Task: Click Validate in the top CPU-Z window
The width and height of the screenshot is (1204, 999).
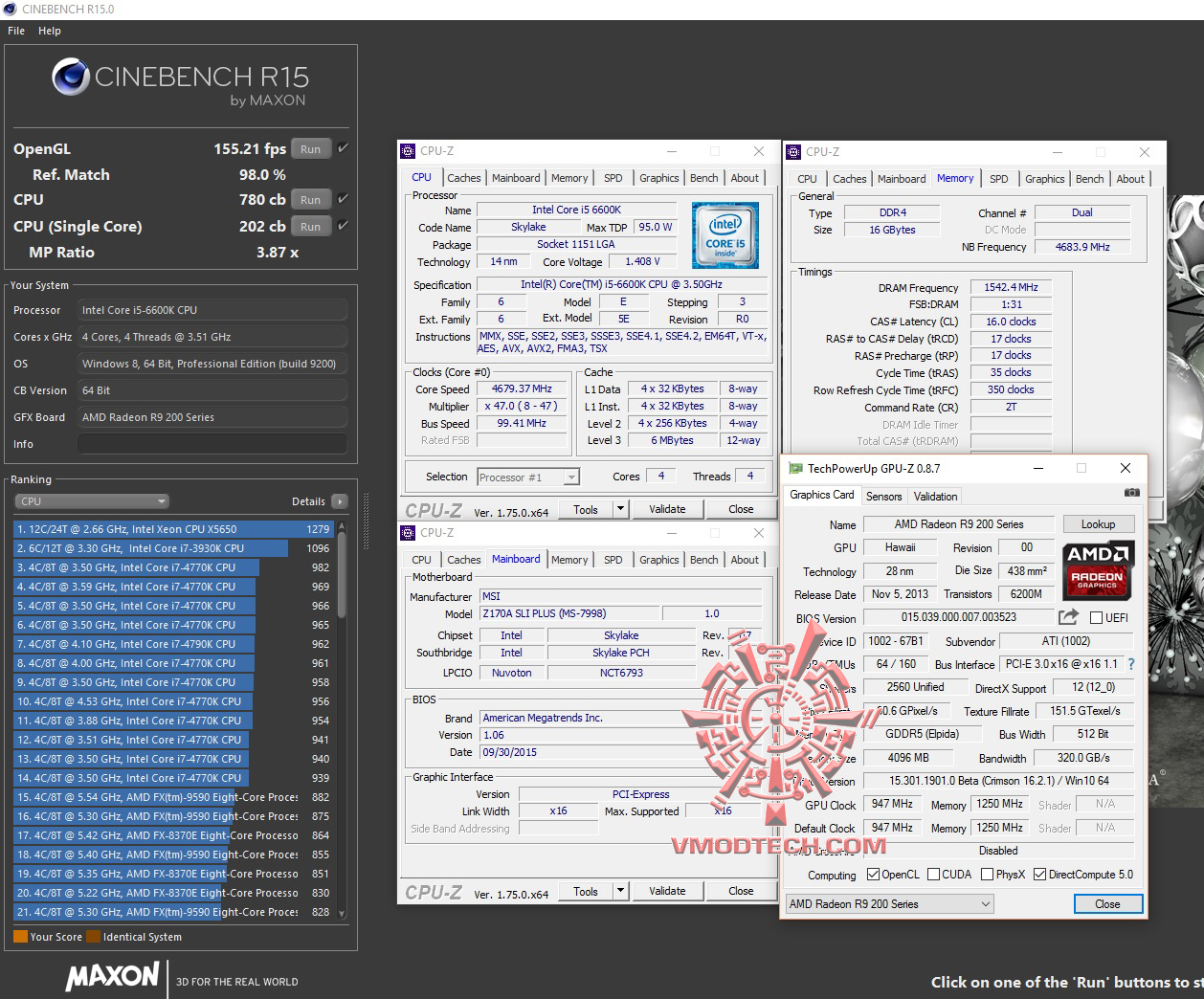Action: [x=667, y=509]
